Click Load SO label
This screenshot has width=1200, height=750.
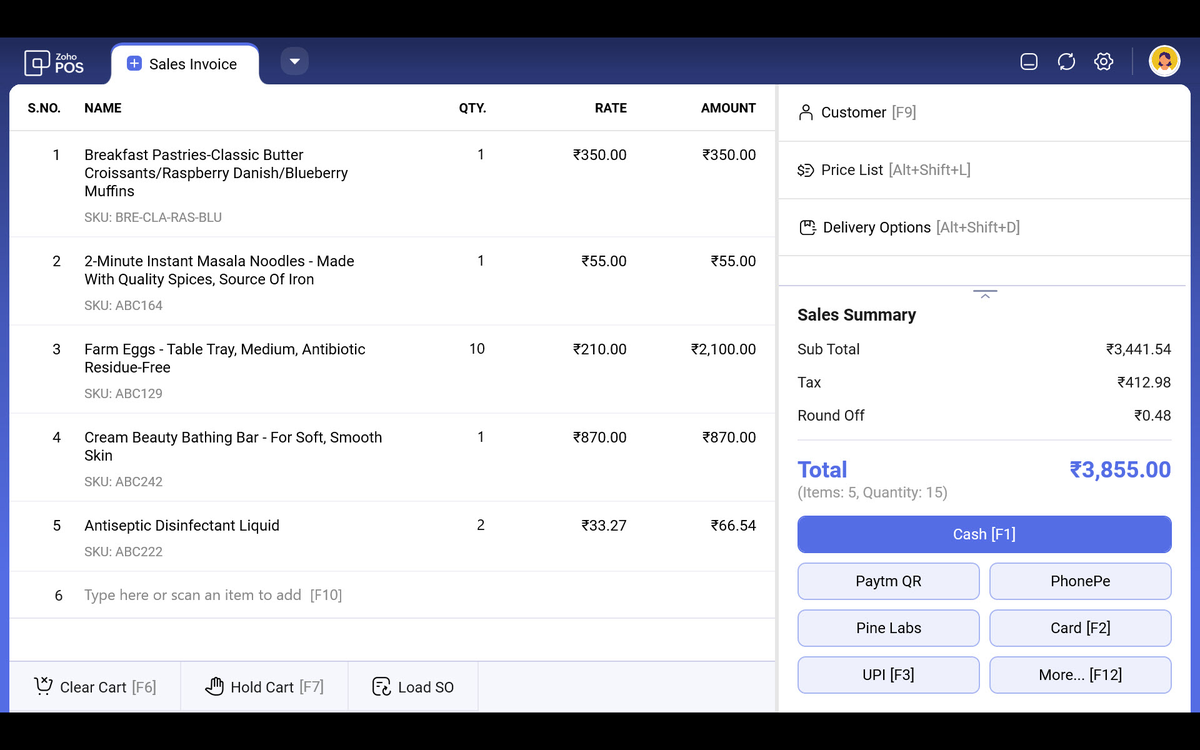pos(426,687)
